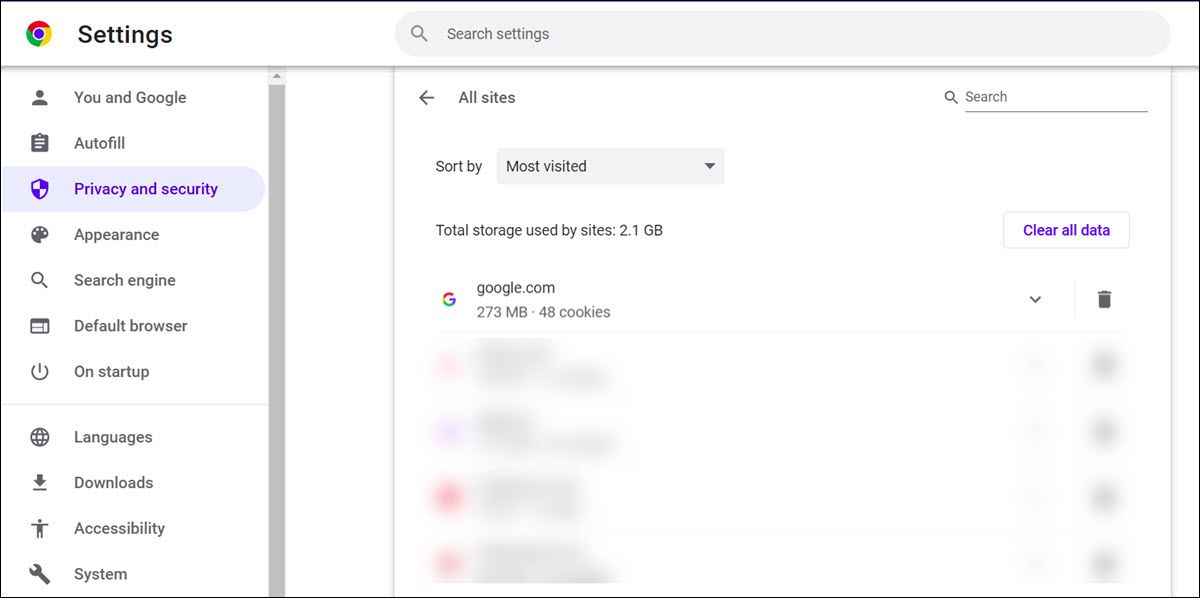Viewport: 1200px width, 598px height.
Task: Select the On startup power icon
Action: pyautogui.click(x=40, y=371)
